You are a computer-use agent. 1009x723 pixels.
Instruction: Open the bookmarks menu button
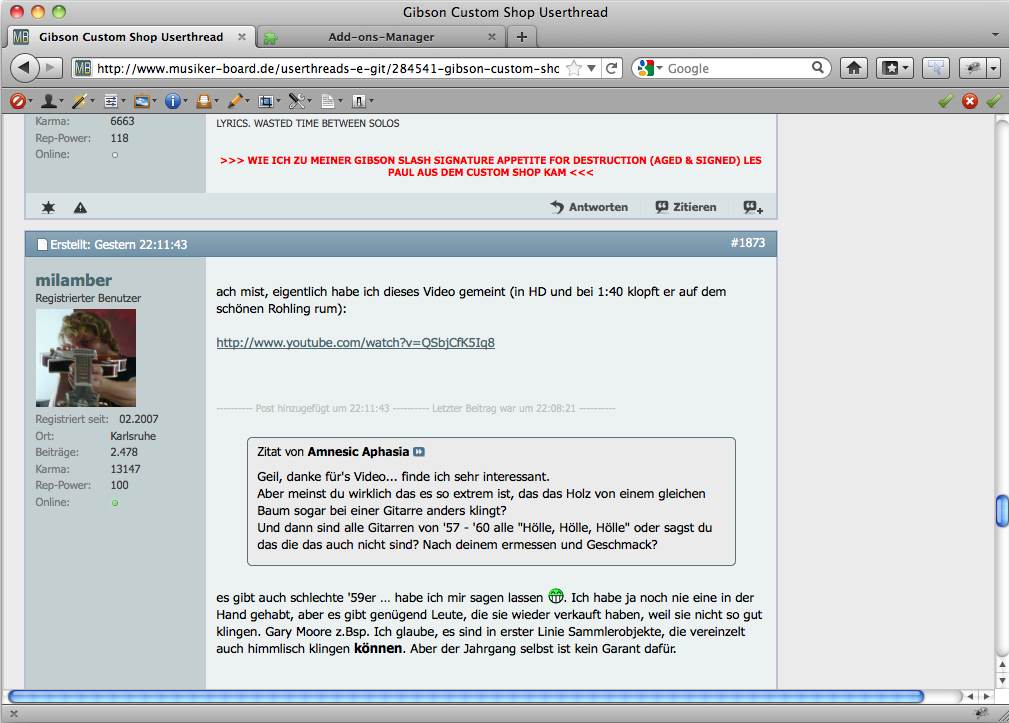[891, 68]
